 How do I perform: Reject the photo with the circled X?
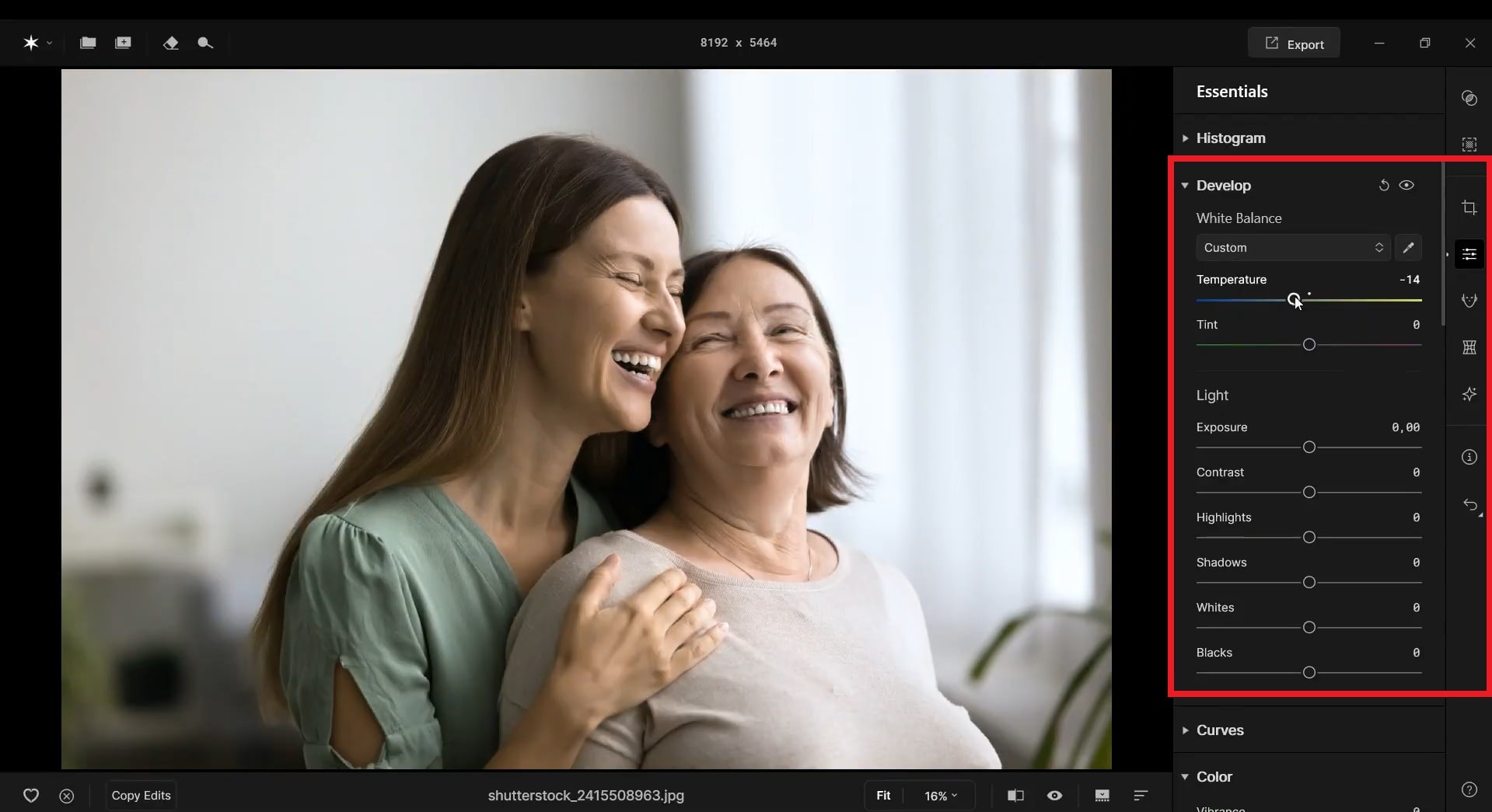point(67,796)
